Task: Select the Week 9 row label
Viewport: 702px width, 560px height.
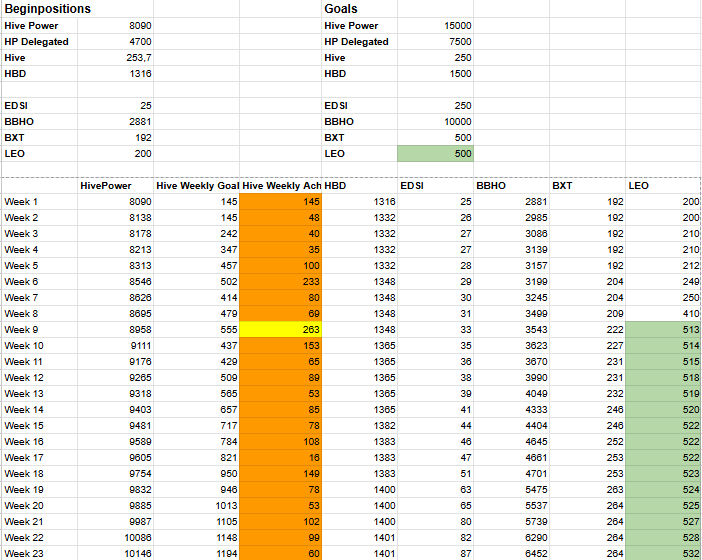Action: click(x=39, y=330)
